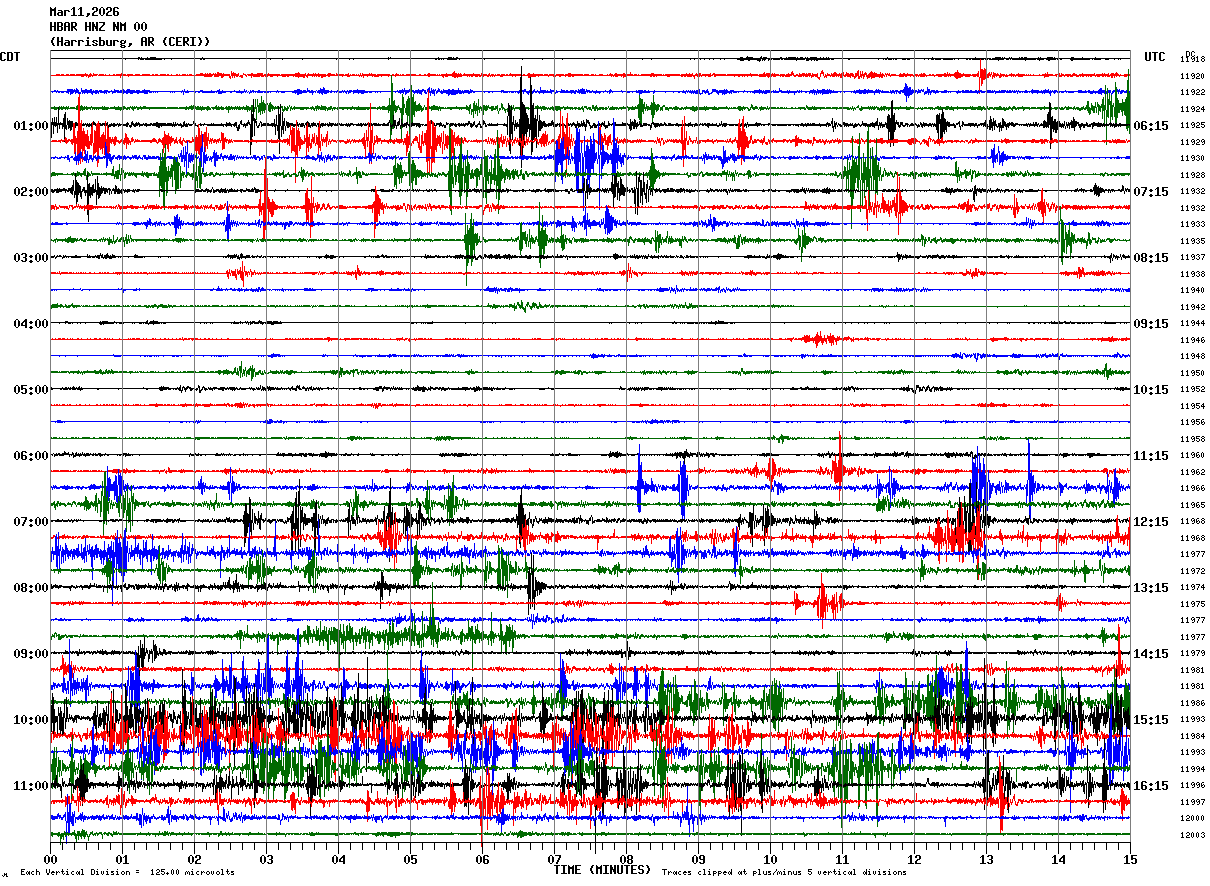This screenshot has width=1210, height=886.
Task: Select minute tick label 03 on bottom axis
Action: (266, 859)
